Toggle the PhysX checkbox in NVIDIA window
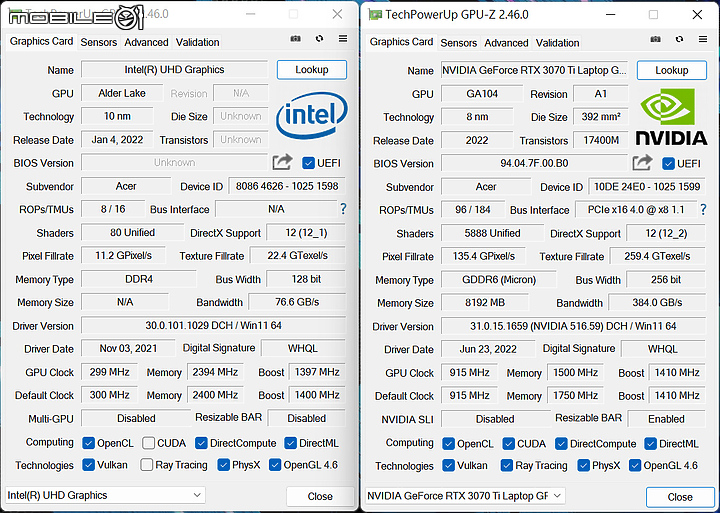720x513 pixels. [x=583, y=465]
